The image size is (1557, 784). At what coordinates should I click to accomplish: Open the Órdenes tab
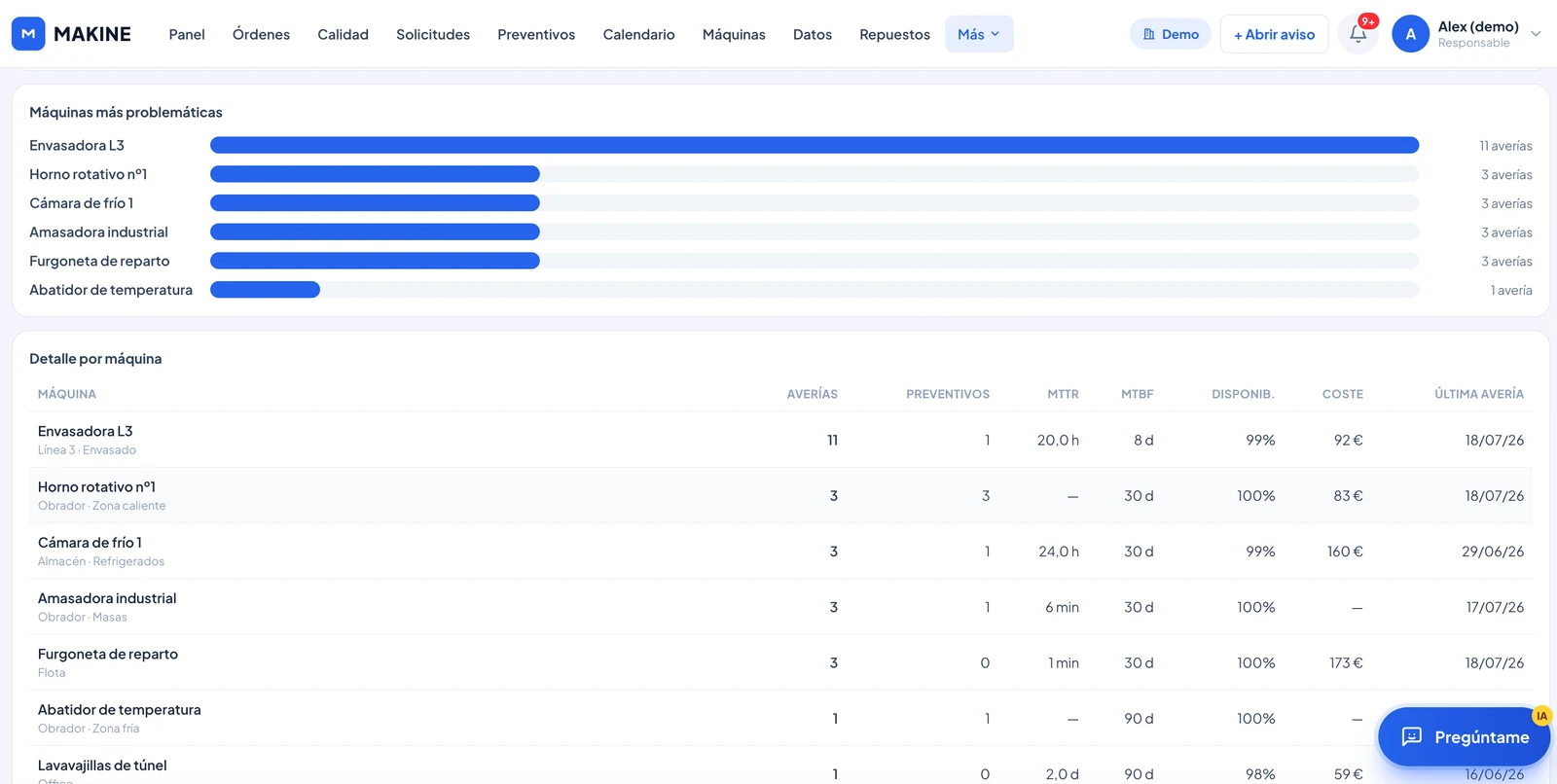point(261,34)
